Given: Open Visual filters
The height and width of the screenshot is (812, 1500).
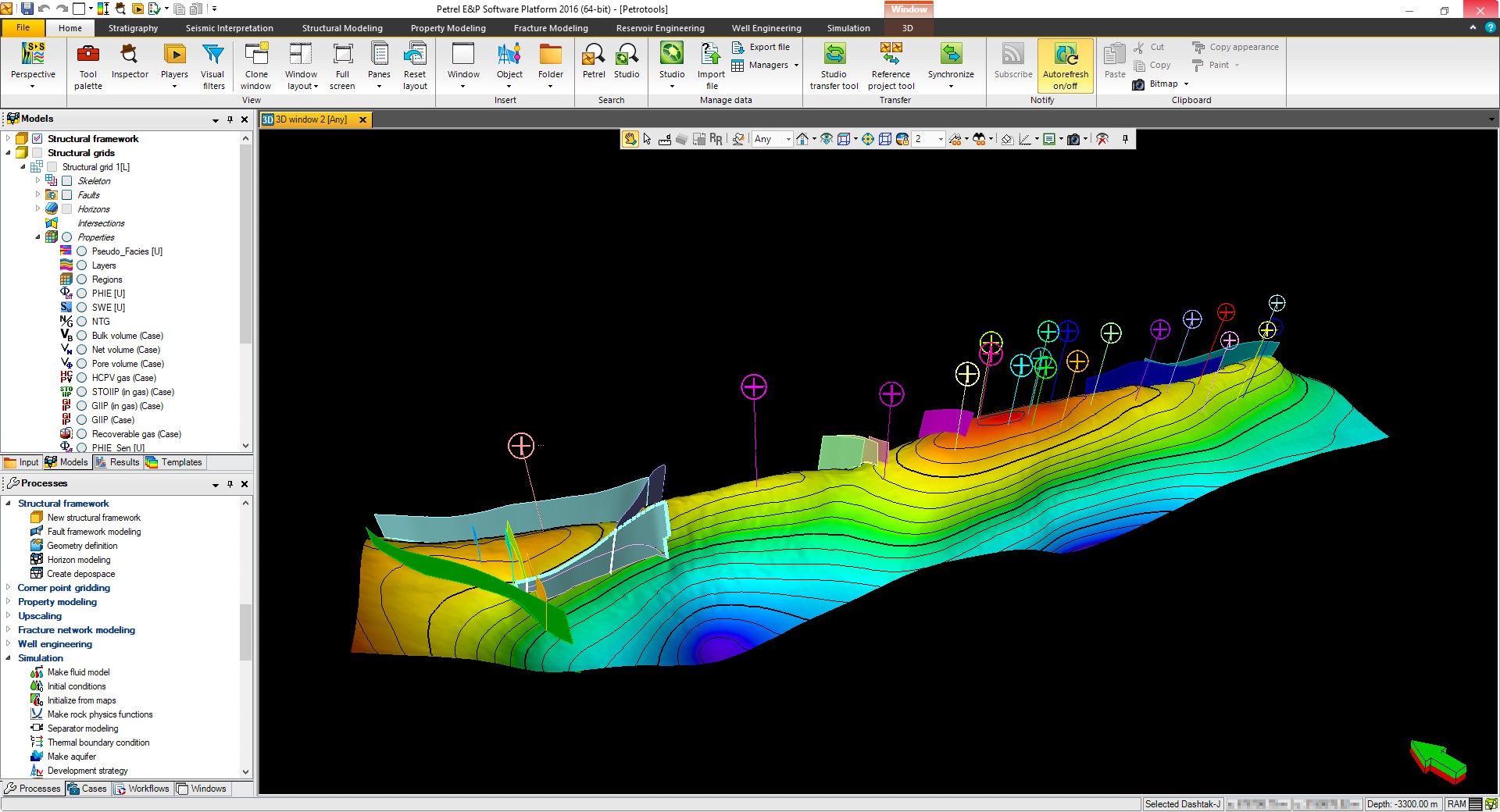Looking at the screenshot, I should pyautogui.click(x=212, y=66).
